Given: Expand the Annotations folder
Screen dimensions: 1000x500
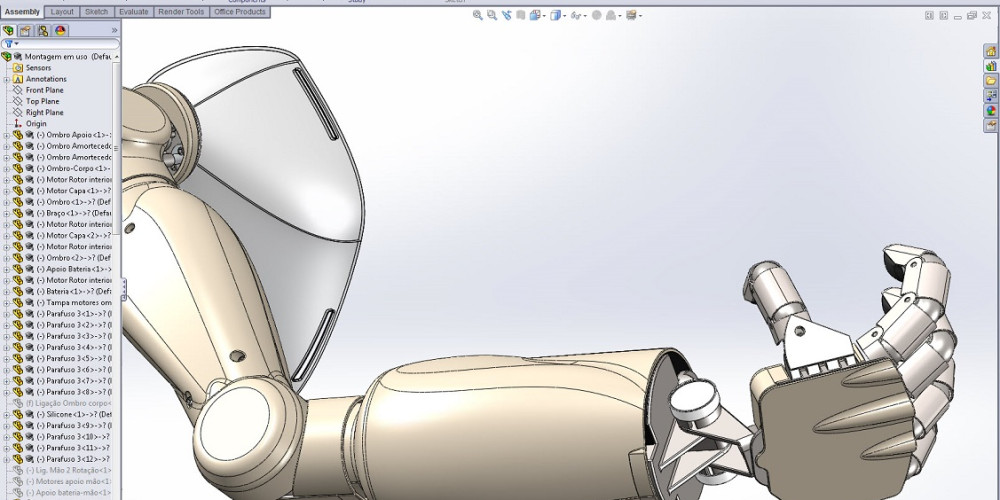Looking at the screenshot, I should pyautogui.click(x=6, y=79).
